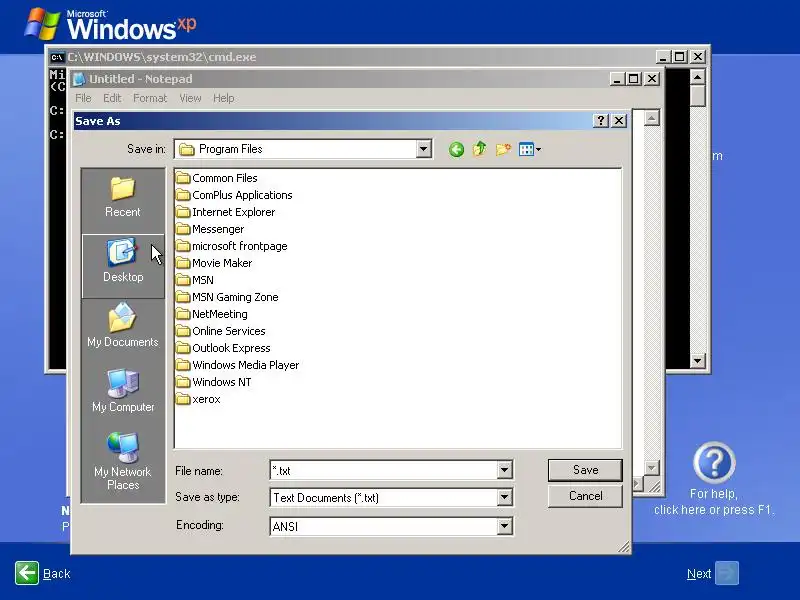Click Back in Windows XP setup

pyautogui.click(x=42, y=573)
